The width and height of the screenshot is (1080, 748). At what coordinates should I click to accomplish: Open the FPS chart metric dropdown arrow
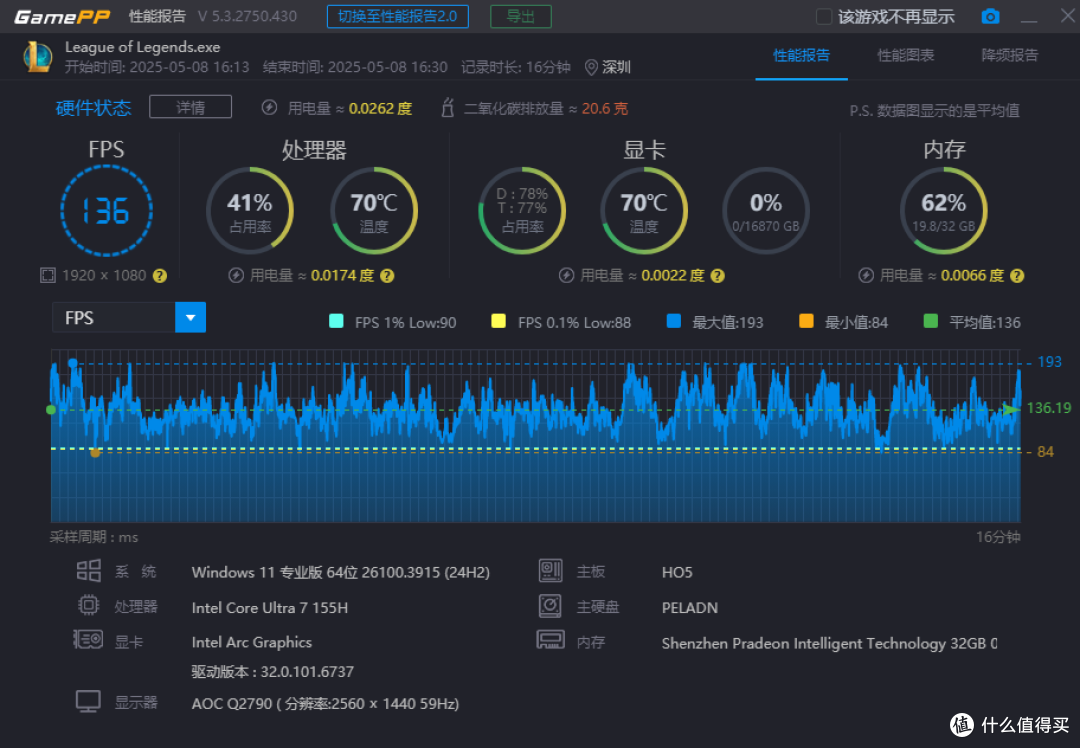tap(191, 318)
